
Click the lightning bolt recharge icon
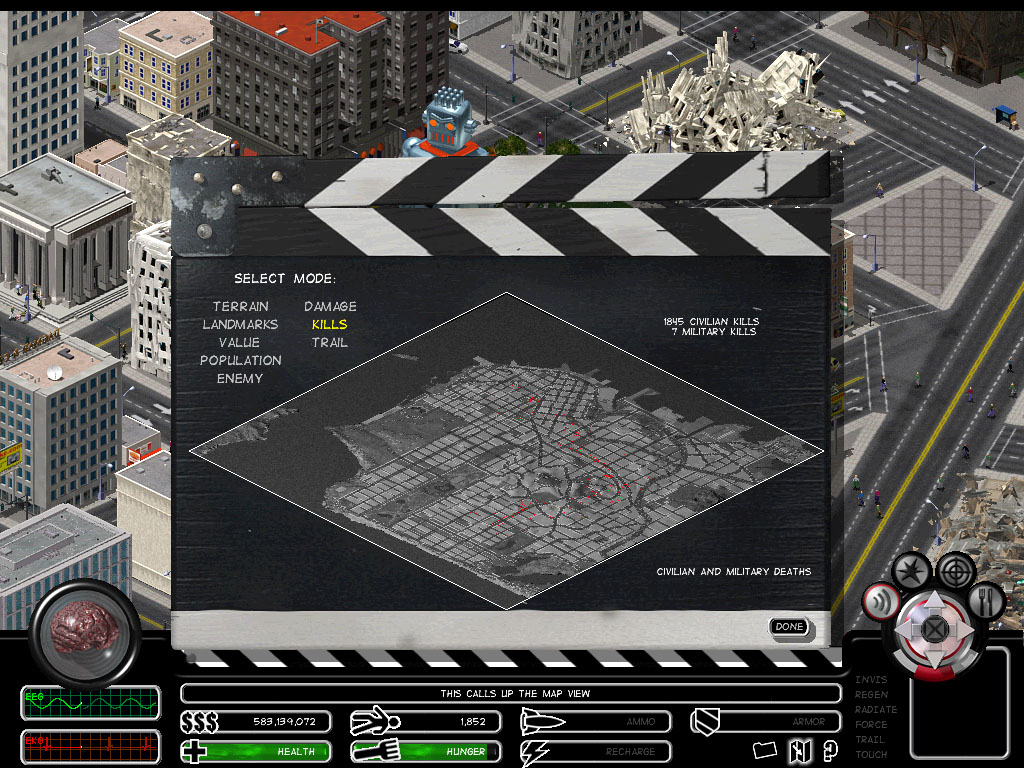[x=534, y=752]
